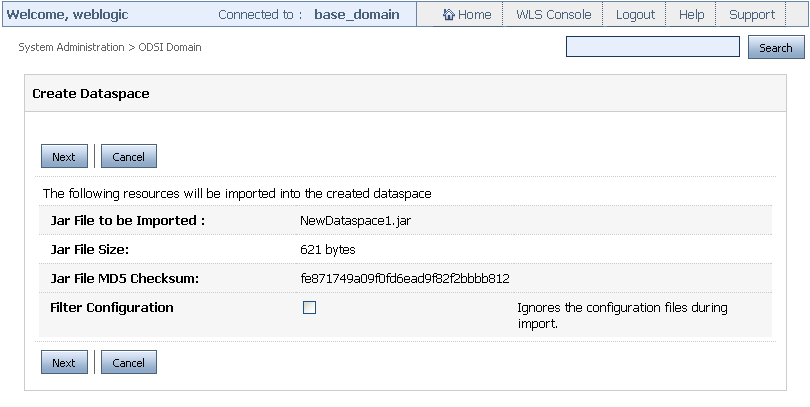Open System Administration breadcrumb link
The image size is (810, 407).
pos(71,47)
